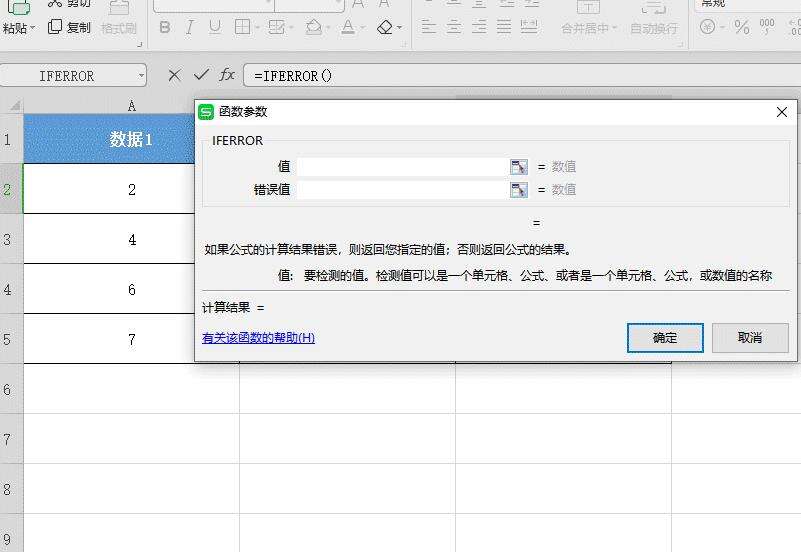The image size is (801, 552).
Task: Click the font color A icon
Action: 348,27
